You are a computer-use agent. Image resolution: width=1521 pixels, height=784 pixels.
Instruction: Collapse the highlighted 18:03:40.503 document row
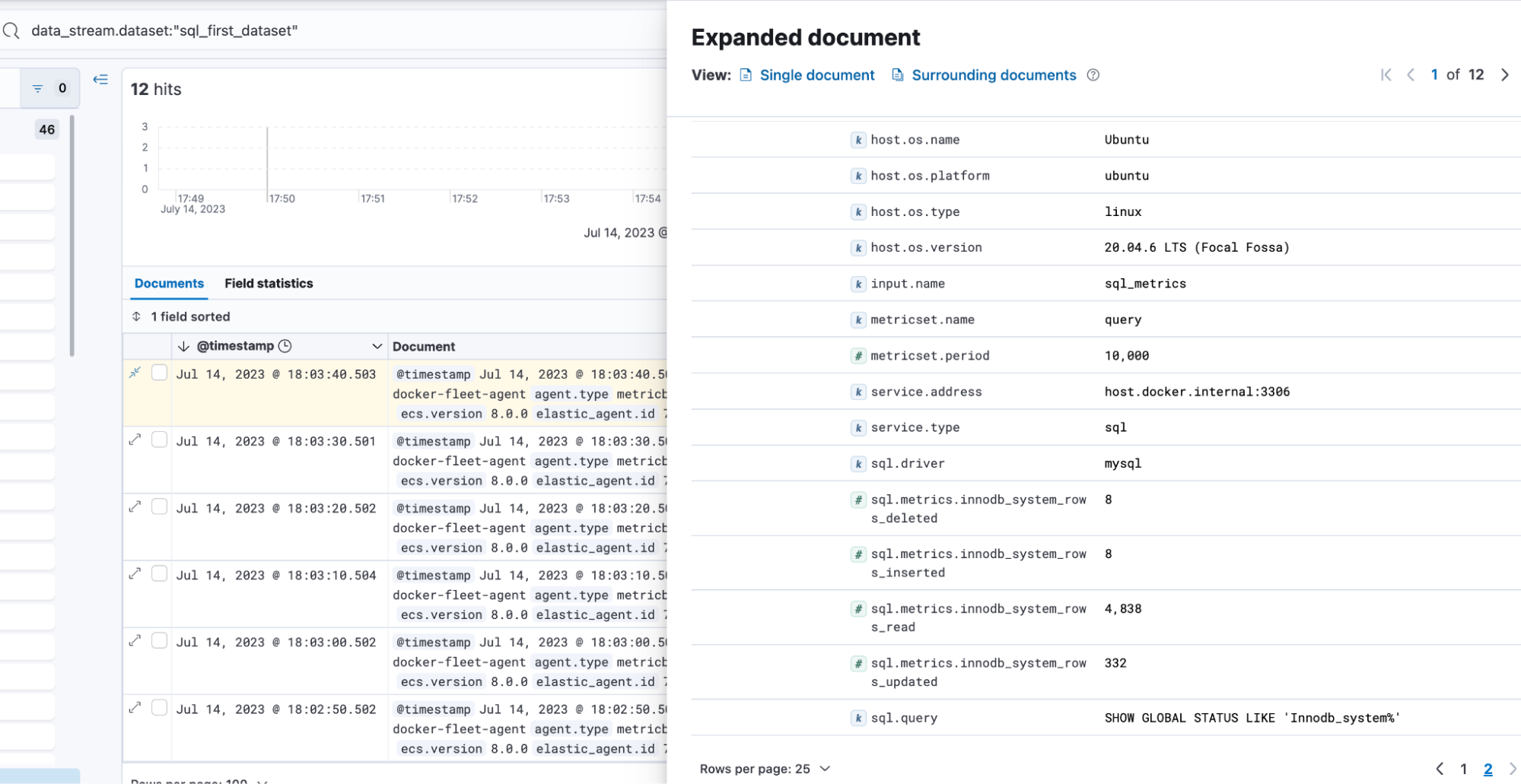tap(135, 373)
